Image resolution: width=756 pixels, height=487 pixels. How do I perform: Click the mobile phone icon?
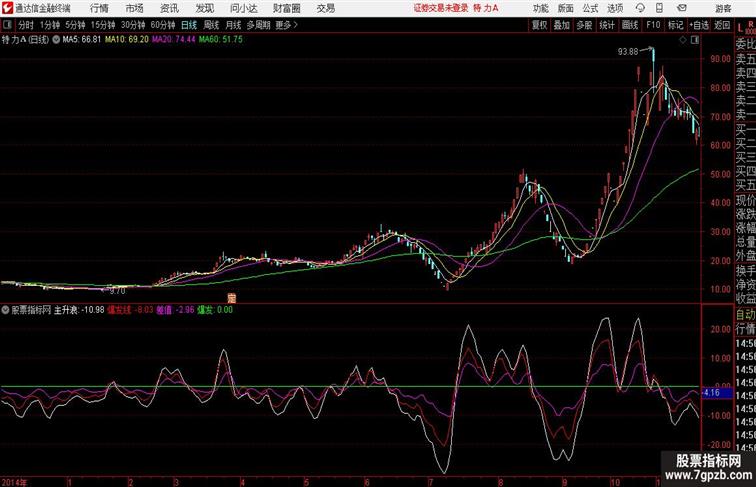click(x=659, y=8)
